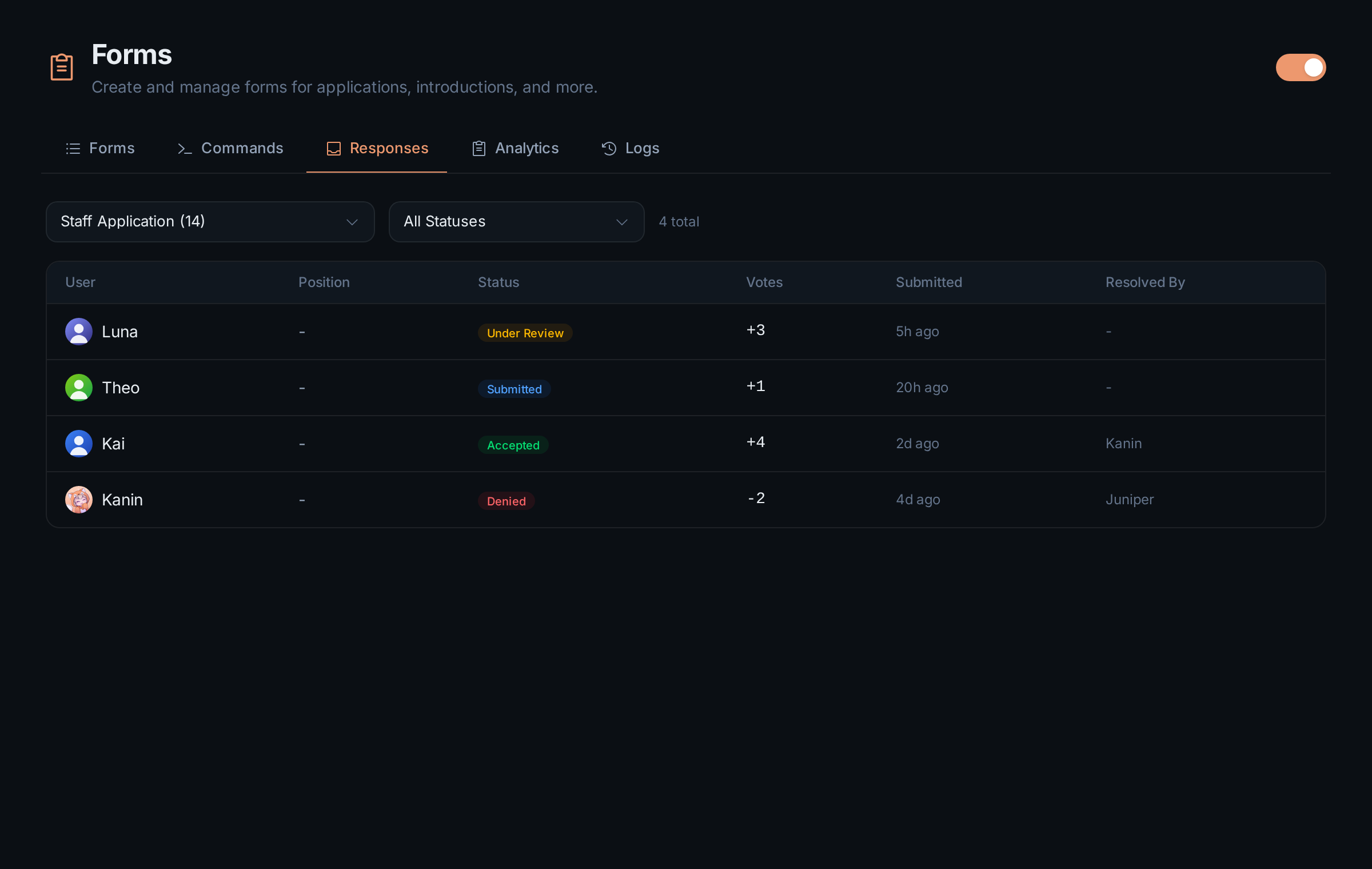The image size is (1372, 869).
Task: Open Theo's response row
Action: click(x=686, y=388)
